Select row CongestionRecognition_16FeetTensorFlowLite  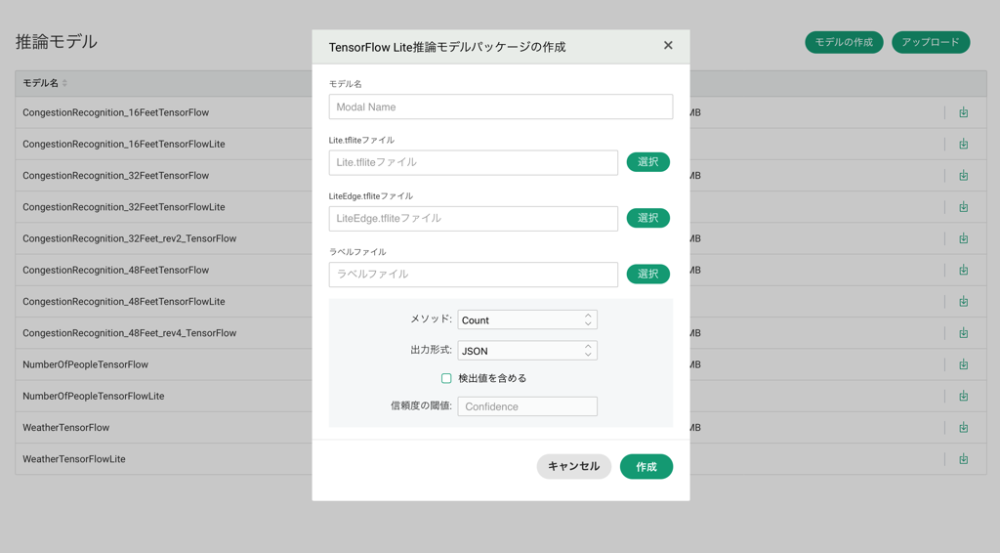501,144
